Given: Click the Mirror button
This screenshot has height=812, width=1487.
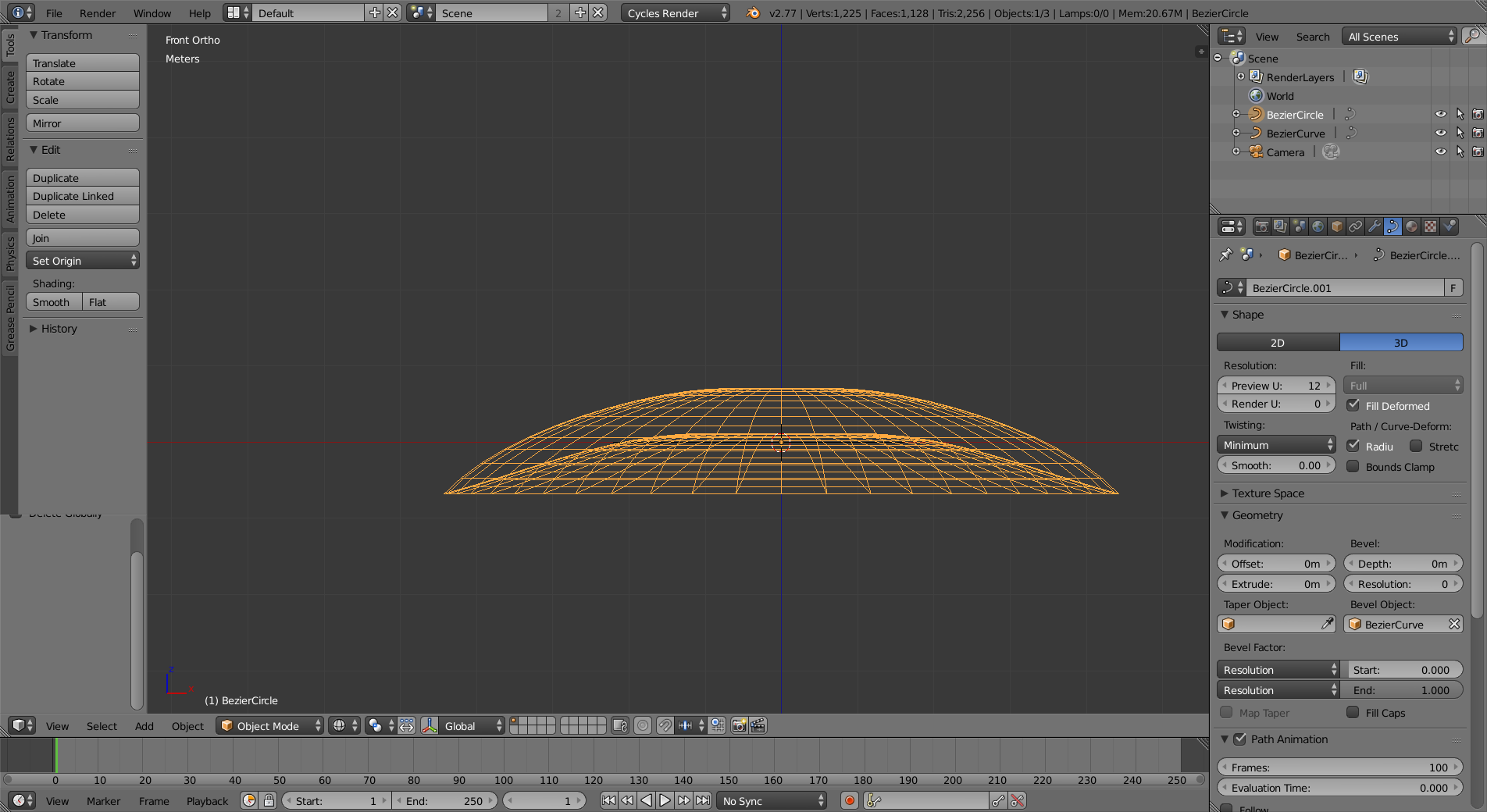Looking at the screenshot, I should 83,123.
